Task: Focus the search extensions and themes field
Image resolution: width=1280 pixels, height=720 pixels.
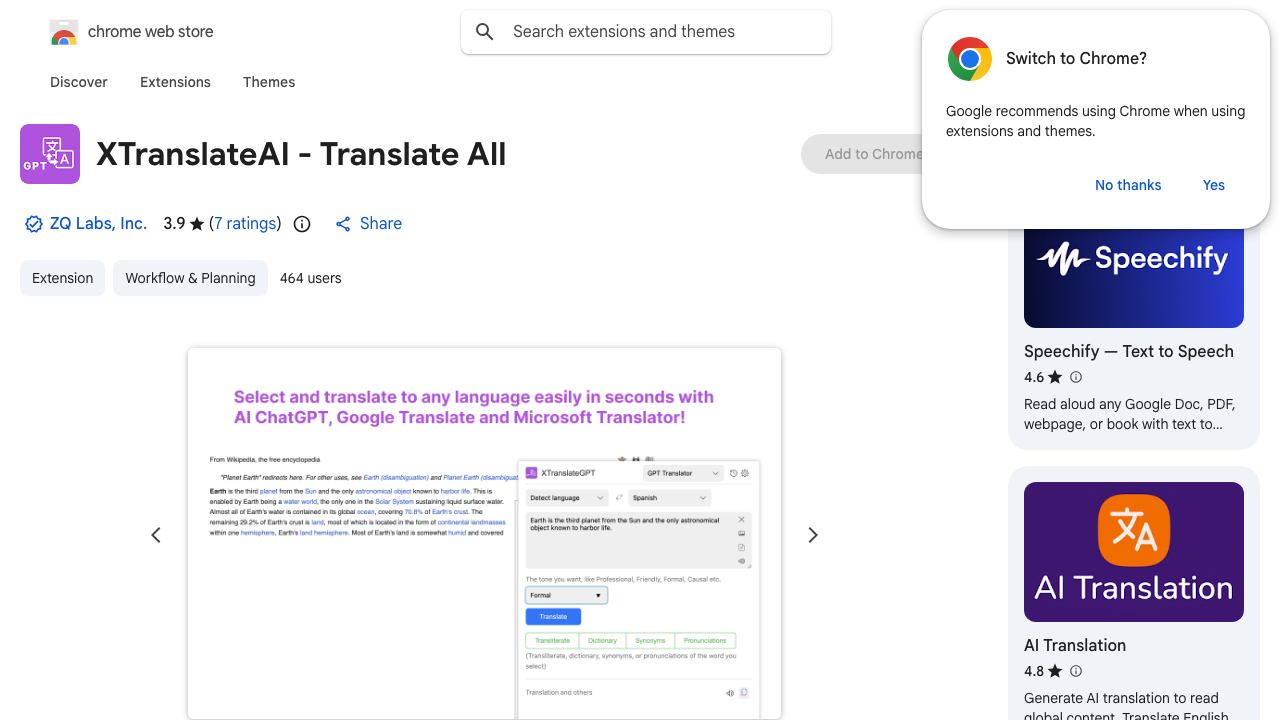Action: click(x=646, y=32)
